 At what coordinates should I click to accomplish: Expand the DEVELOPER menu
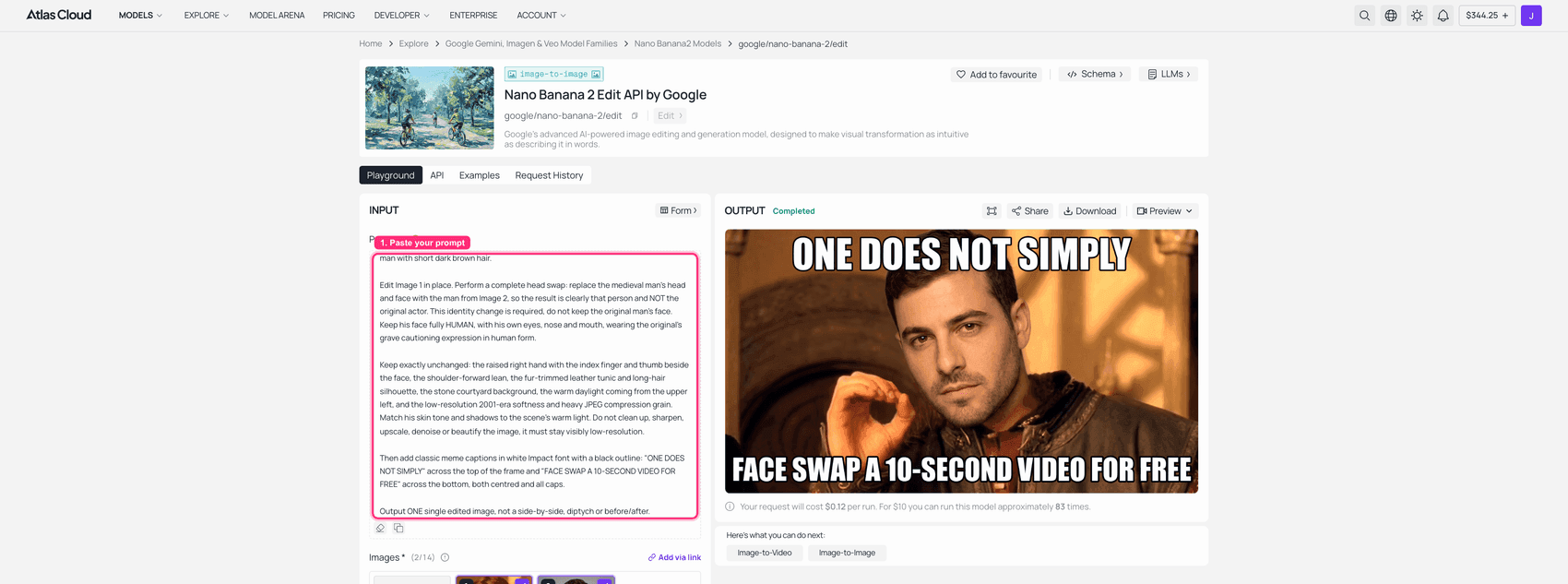coord(402,16)
